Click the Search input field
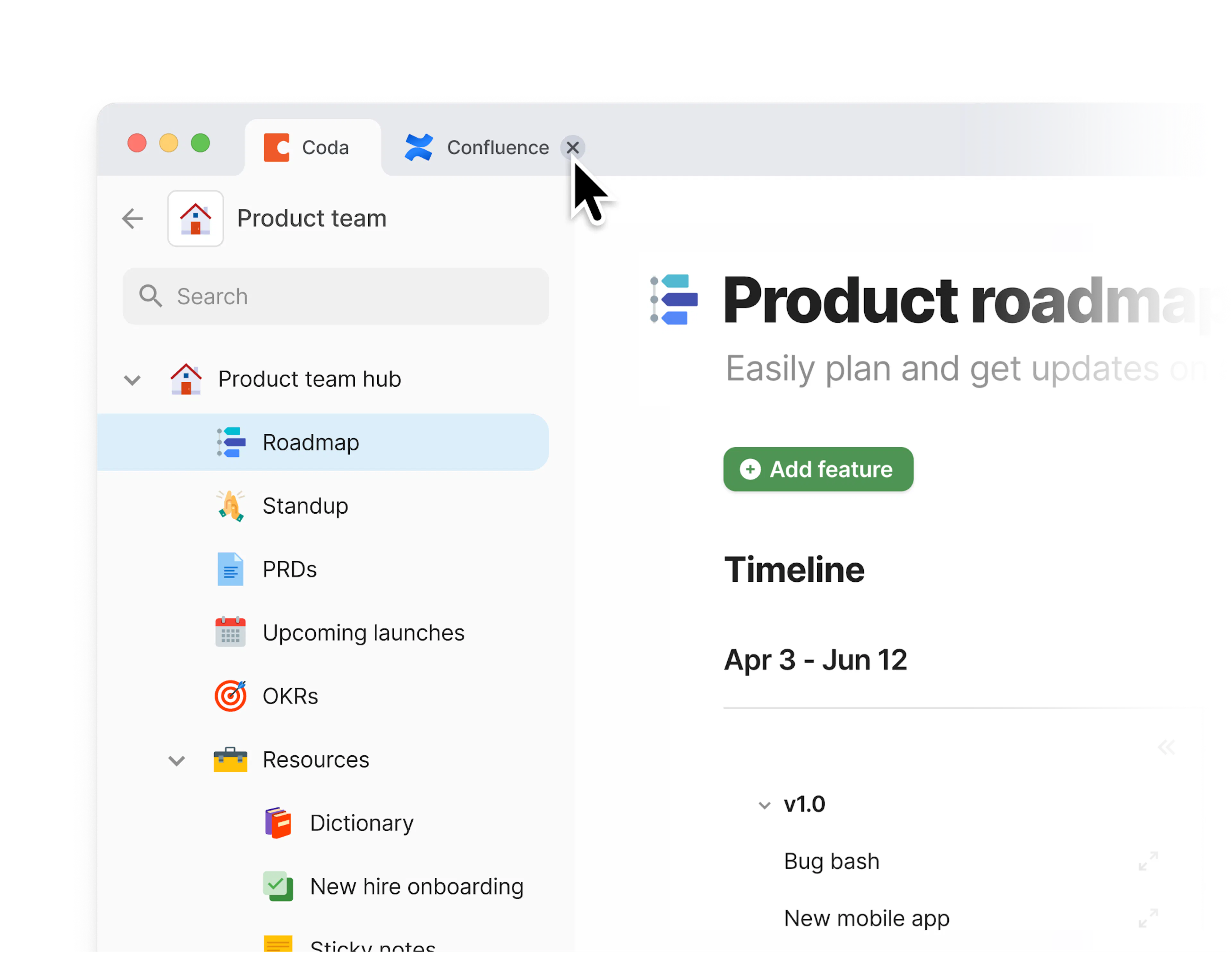 pyautogui.click(x=336, y=296)
